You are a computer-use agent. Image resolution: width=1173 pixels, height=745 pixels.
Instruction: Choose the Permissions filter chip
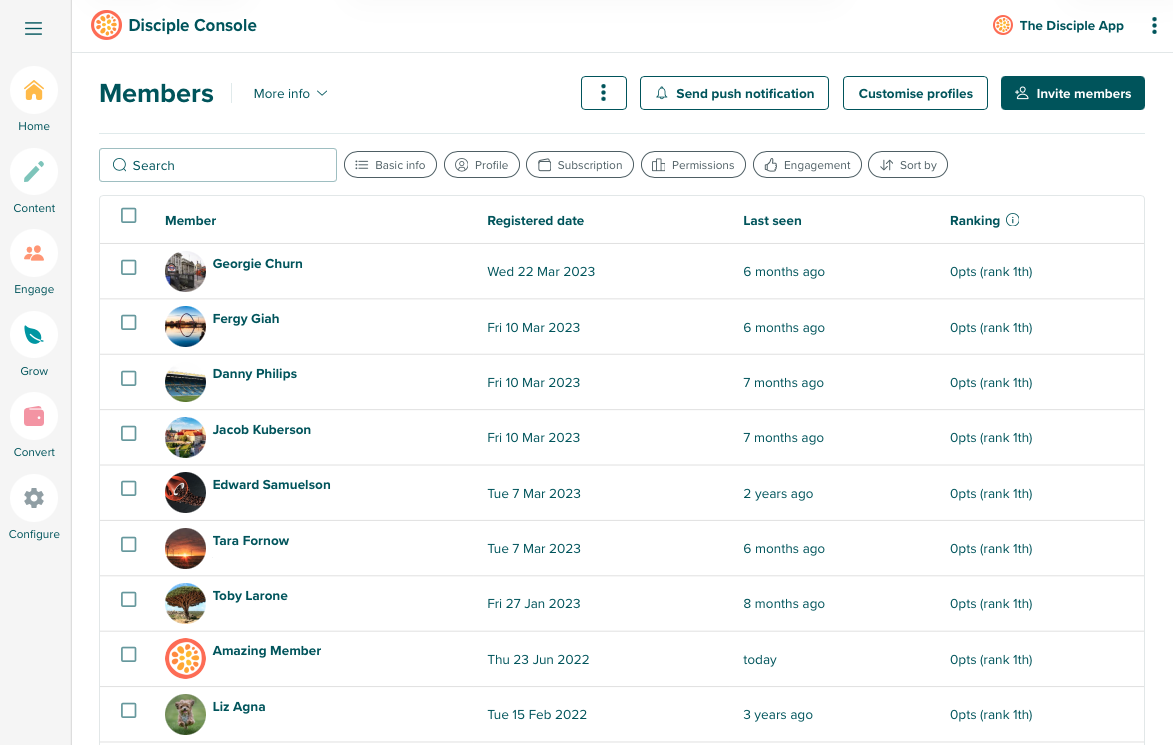tap(693, 165)
